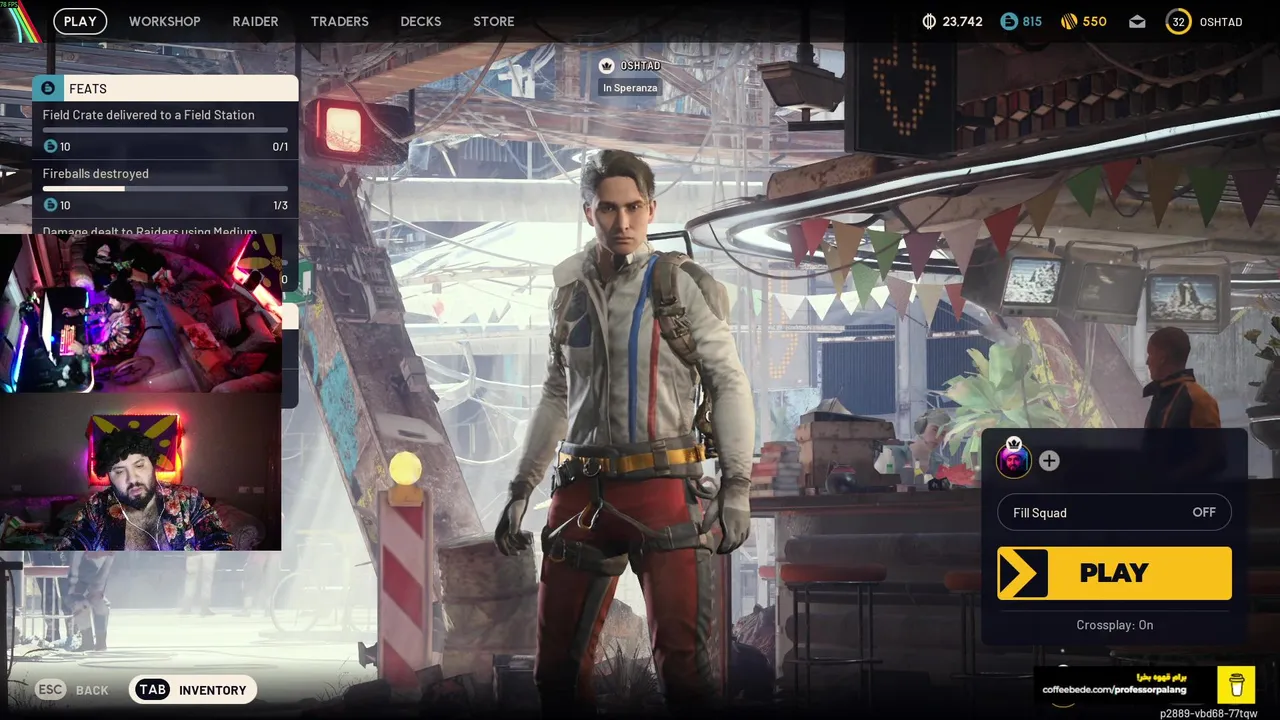The image size is (1280, 720).
Task: Open the RAIDER tab
Action: [255, 21]
